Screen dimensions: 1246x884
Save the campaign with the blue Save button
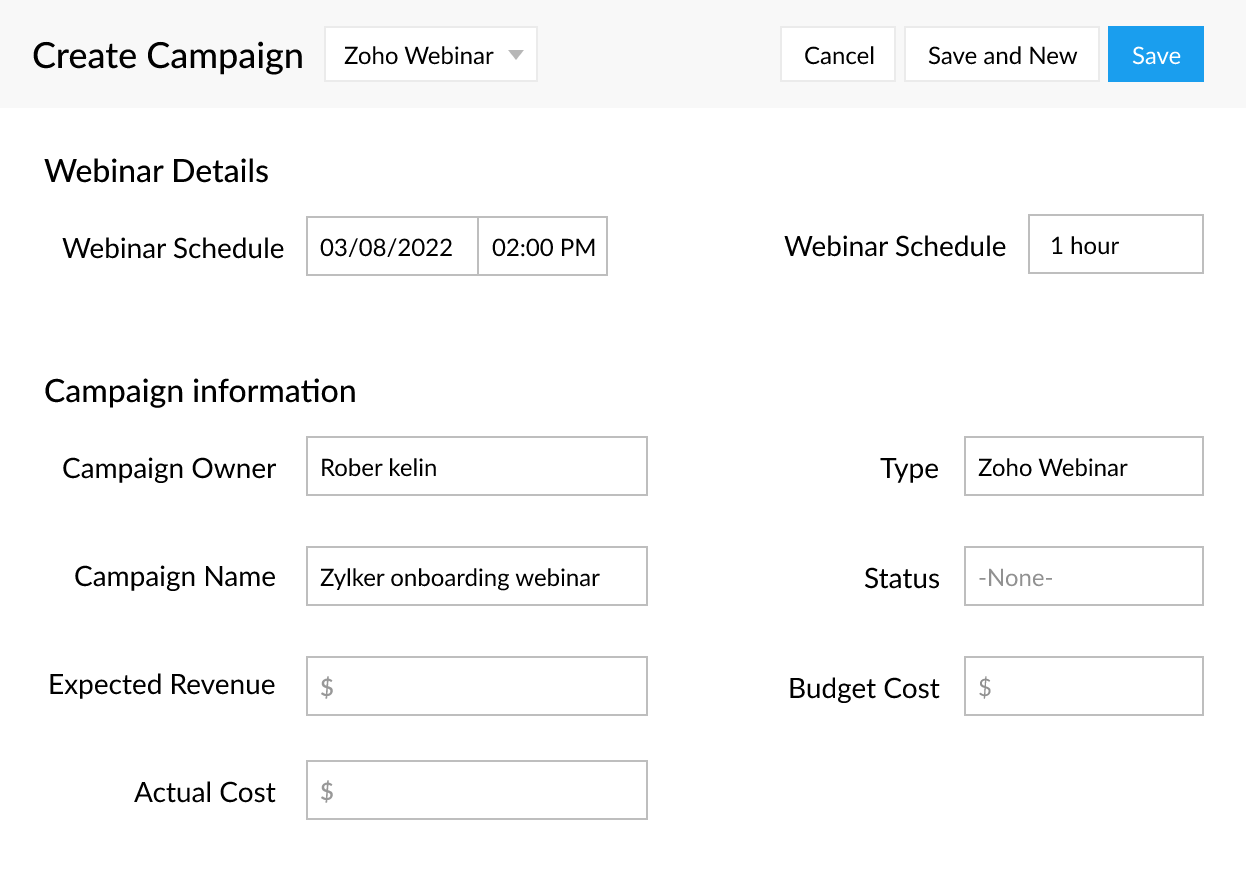1155,55
